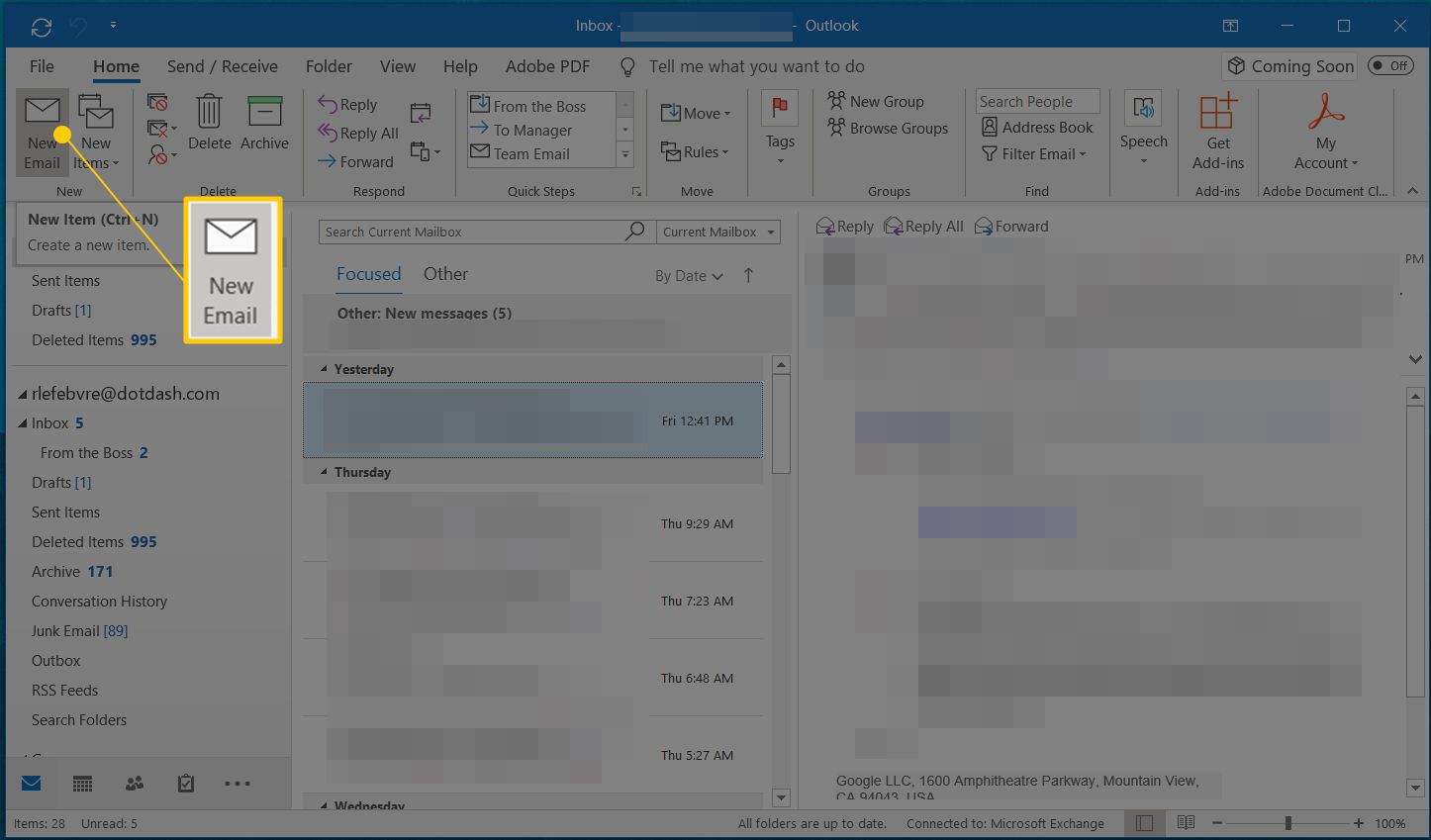Open more navigation options ellipsis
Image resolution: width=1431 pixels, height=840 pixels.
238,784
